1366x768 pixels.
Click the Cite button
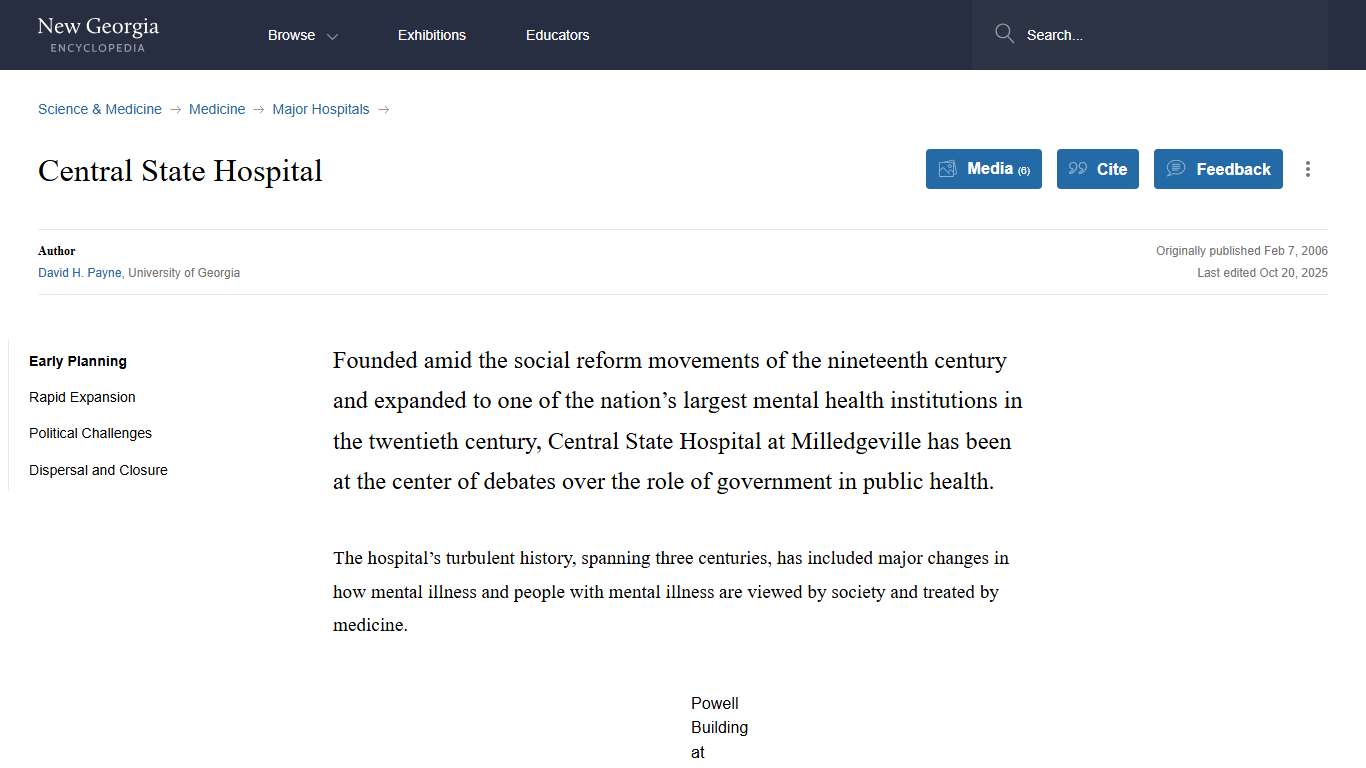pyautogui.click(x=1097, y=169)
